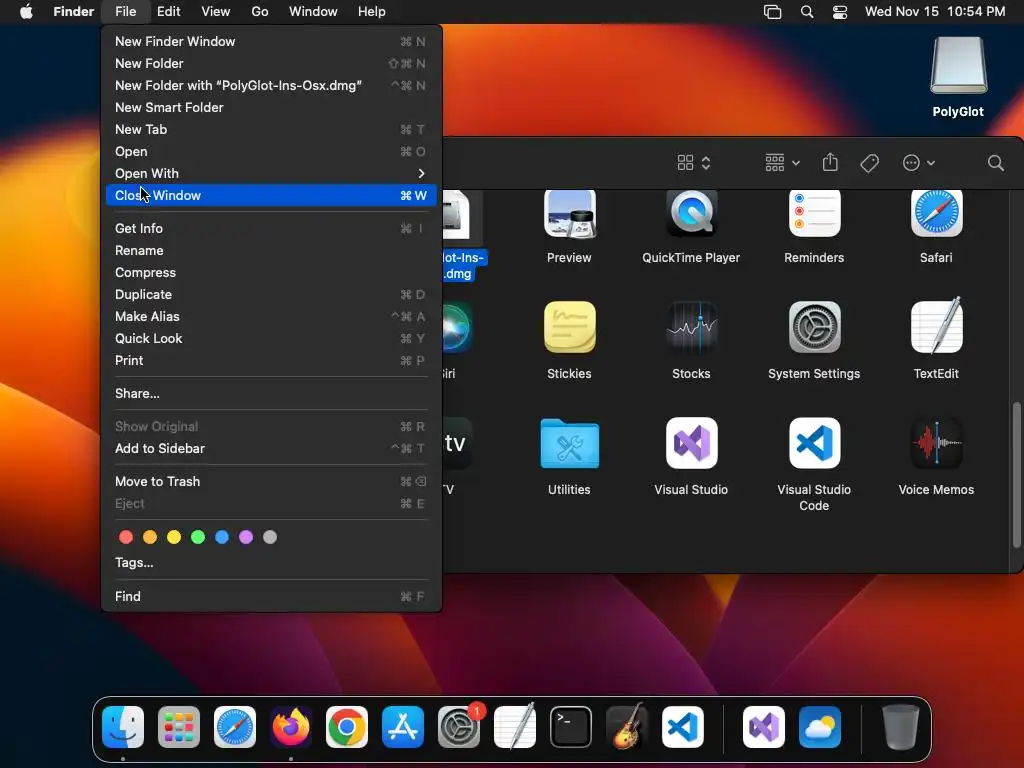Click the Finder window search icon
Viewport: 1024px width, 768px height.
point(995,163)
